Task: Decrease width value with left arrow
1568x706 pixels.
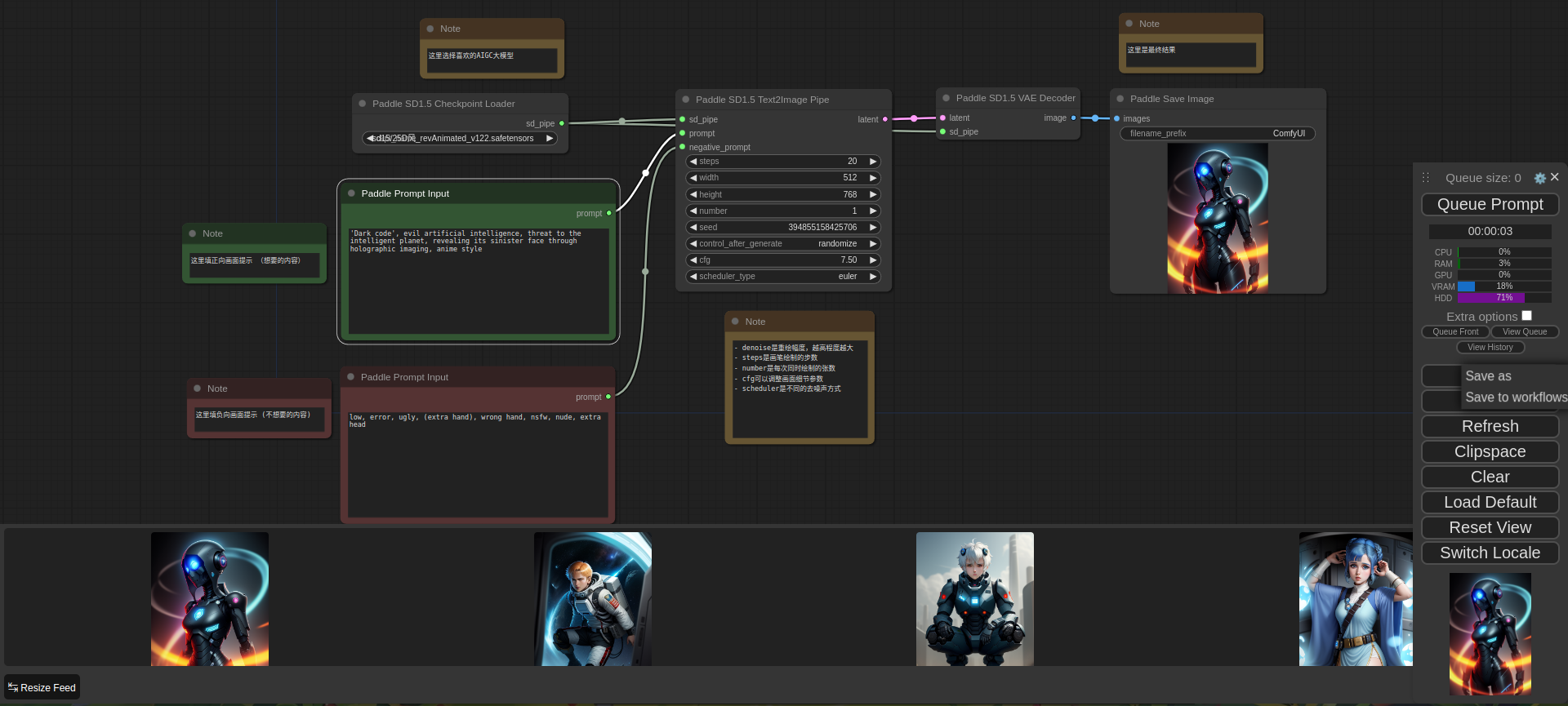Action: [x=693, y=178]
